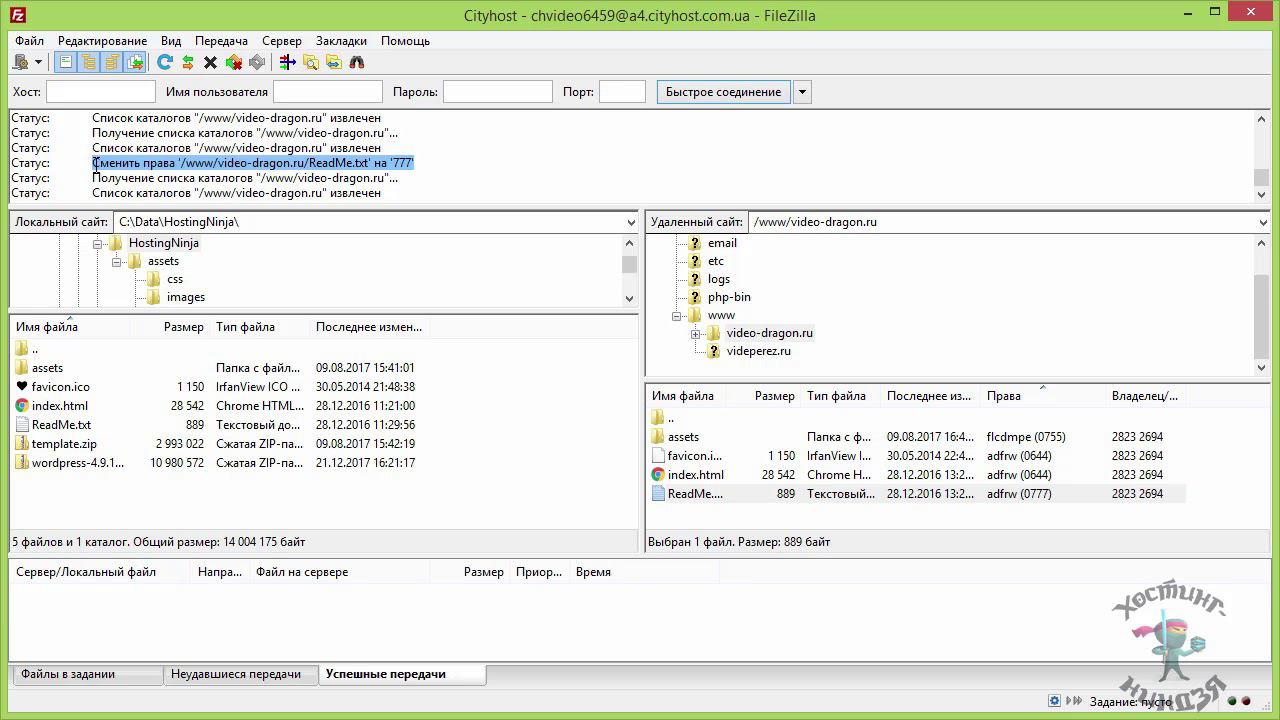Select the images folder in local tree

pos(186,297)
